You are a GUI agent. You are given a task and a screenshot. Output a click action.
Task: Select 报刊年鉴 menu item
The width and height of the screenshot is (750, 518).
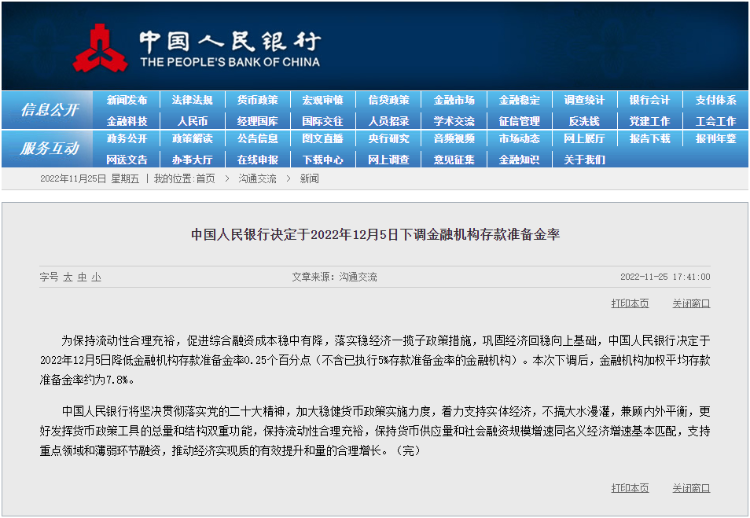tap(716, 139)
